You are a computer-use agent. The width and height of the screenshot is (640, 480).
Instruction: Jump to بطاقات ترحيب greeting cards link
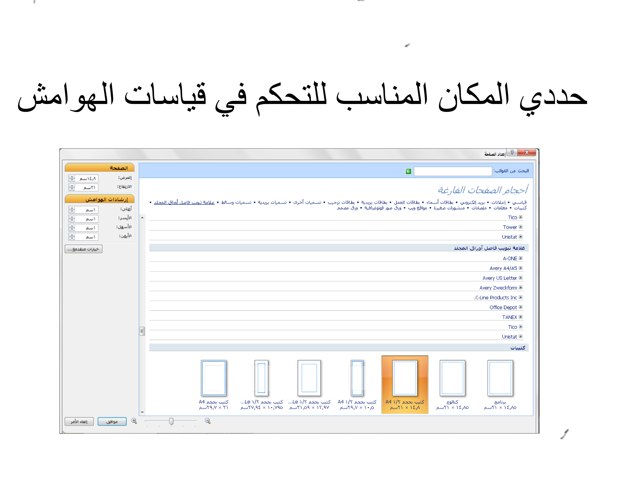tap(342, 202)
